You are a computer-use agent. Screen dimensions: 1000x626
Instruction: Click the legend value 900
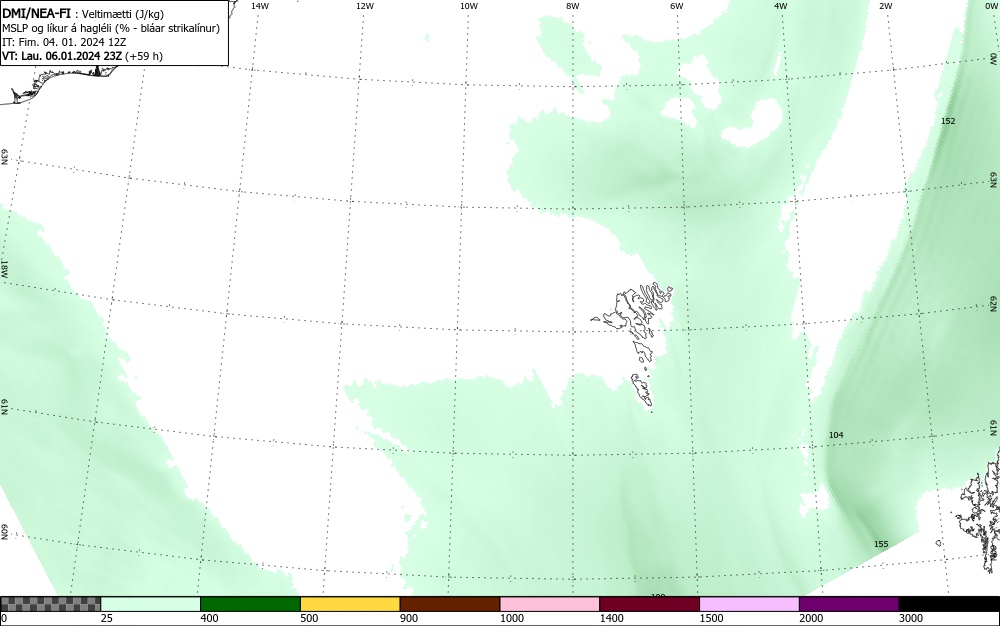[x=409, y=618]
